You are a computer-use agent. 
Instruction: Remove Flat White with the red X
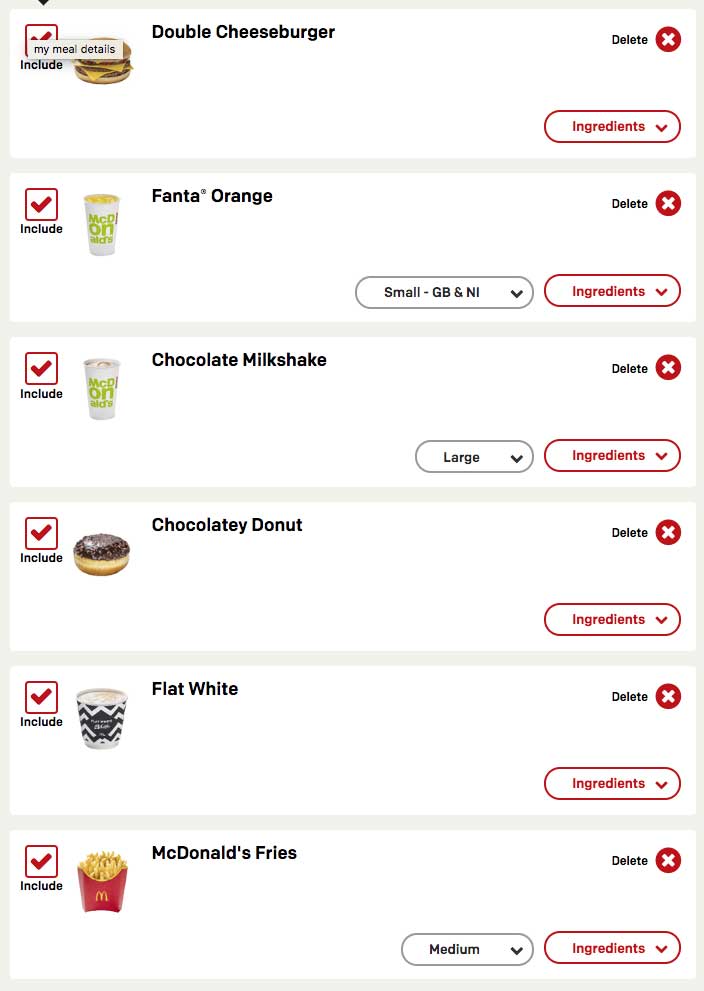point(668,696)
